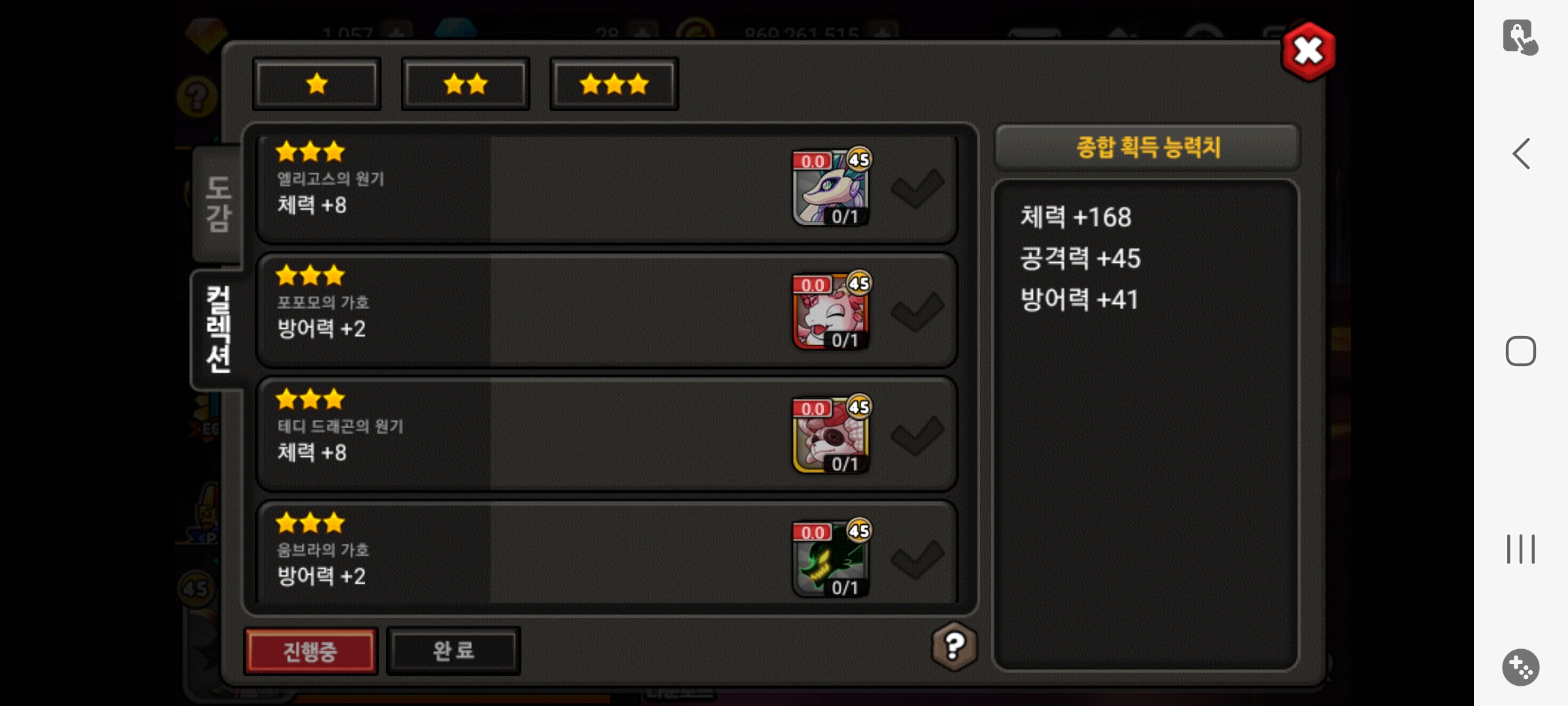Select the 진행중 in-progress button
The height and width of the screenshot is (706, 1568).
click(x=310, y=651)
